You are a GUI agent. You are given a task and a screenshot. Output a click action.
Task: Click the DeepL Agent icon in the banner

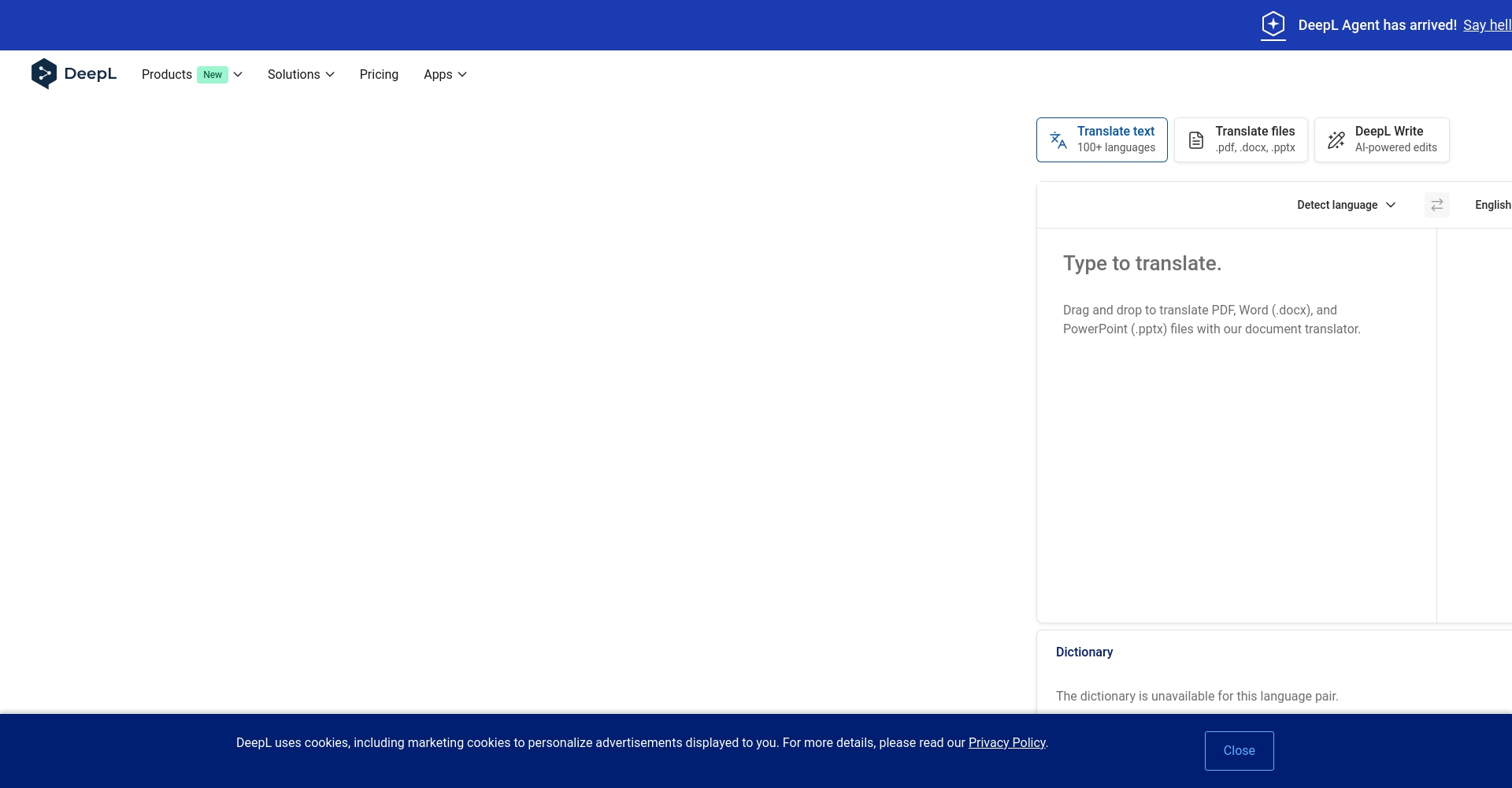point(1273,24)
